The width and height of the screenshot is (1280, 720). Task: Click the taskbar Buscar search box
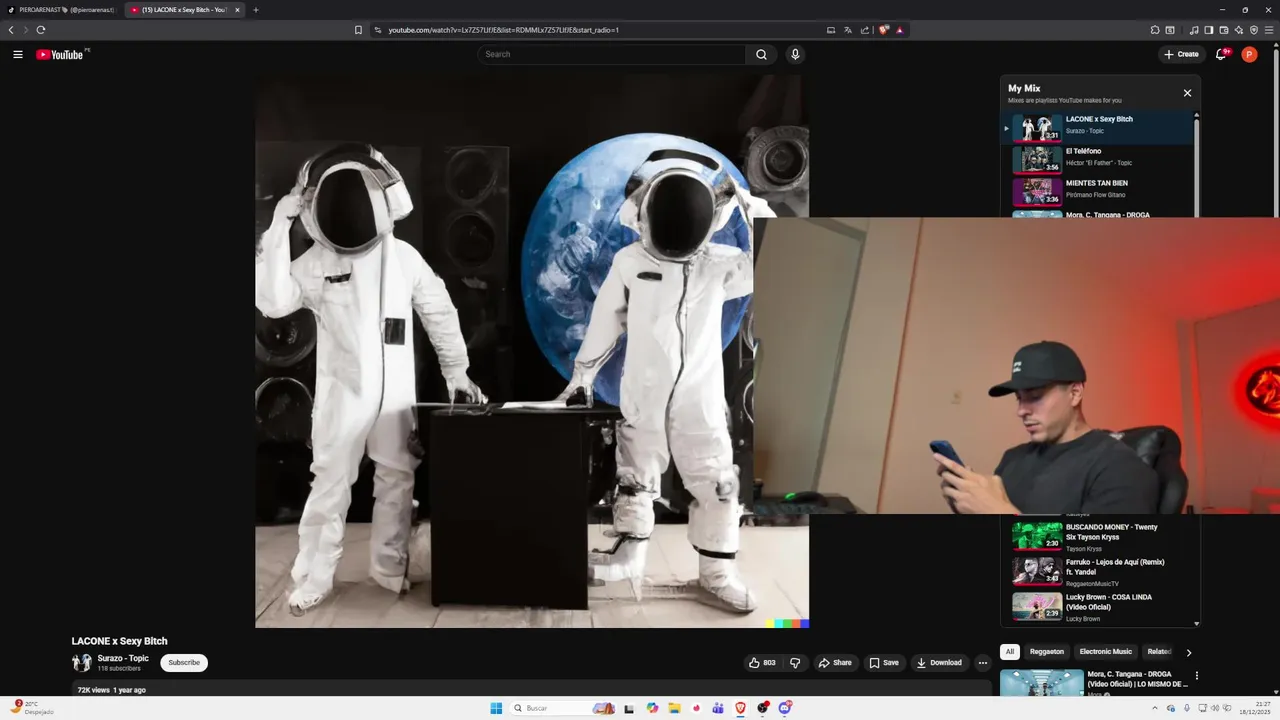563,708
